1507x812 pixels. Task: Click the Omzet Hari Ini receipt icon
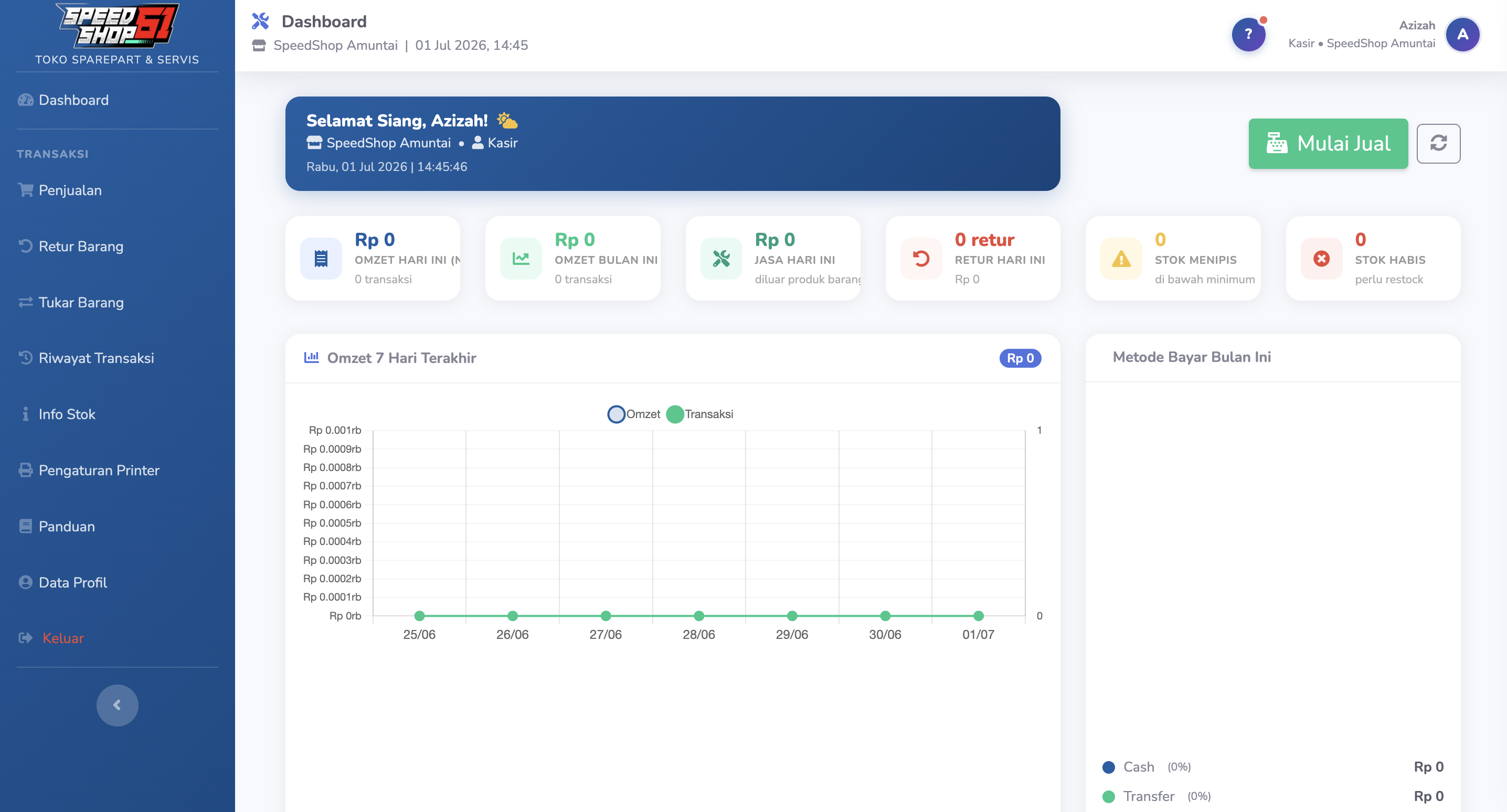[x=321, y=259]
